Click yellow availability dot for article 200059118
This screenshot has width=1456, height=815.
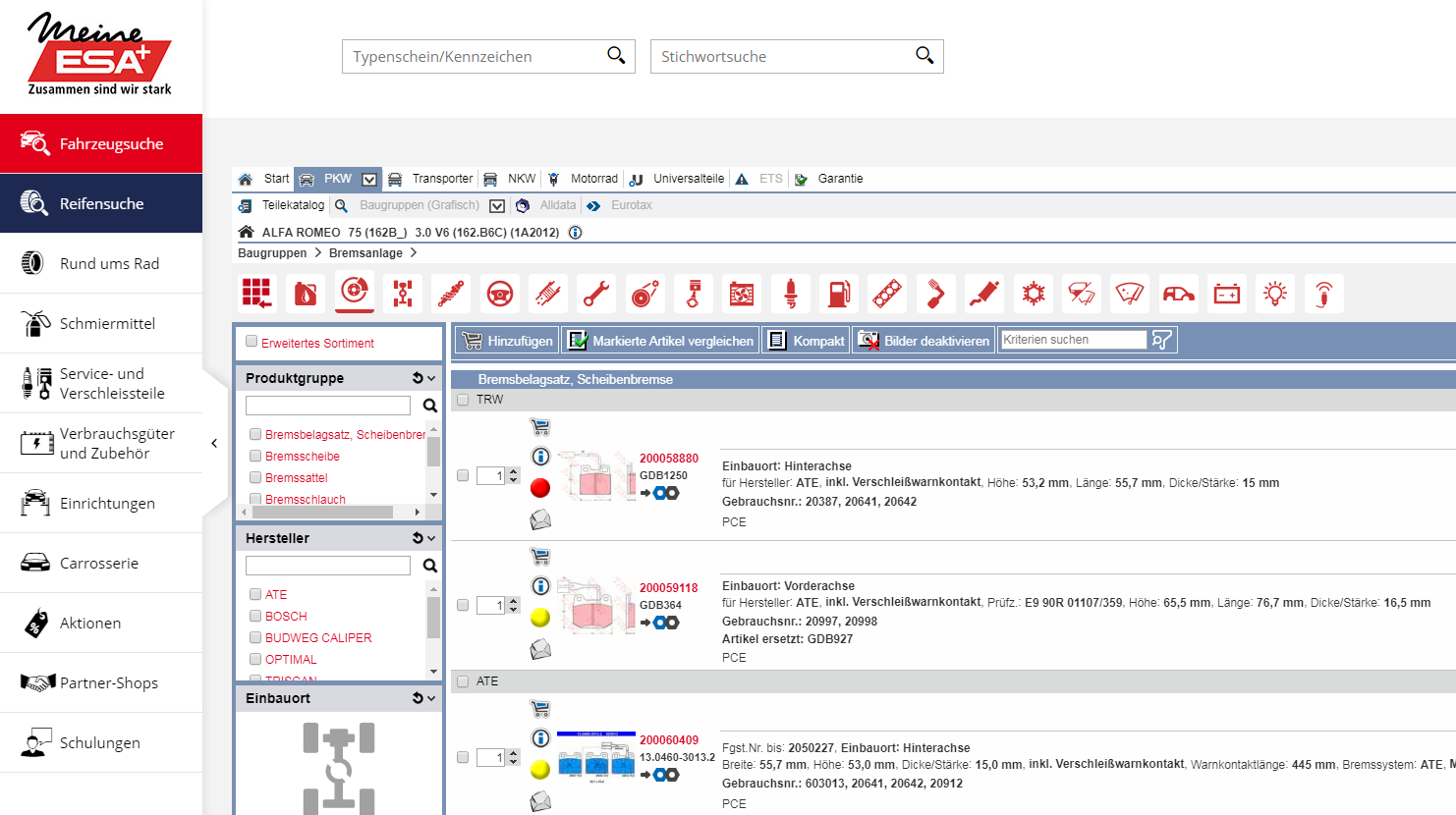coord(540,618)
